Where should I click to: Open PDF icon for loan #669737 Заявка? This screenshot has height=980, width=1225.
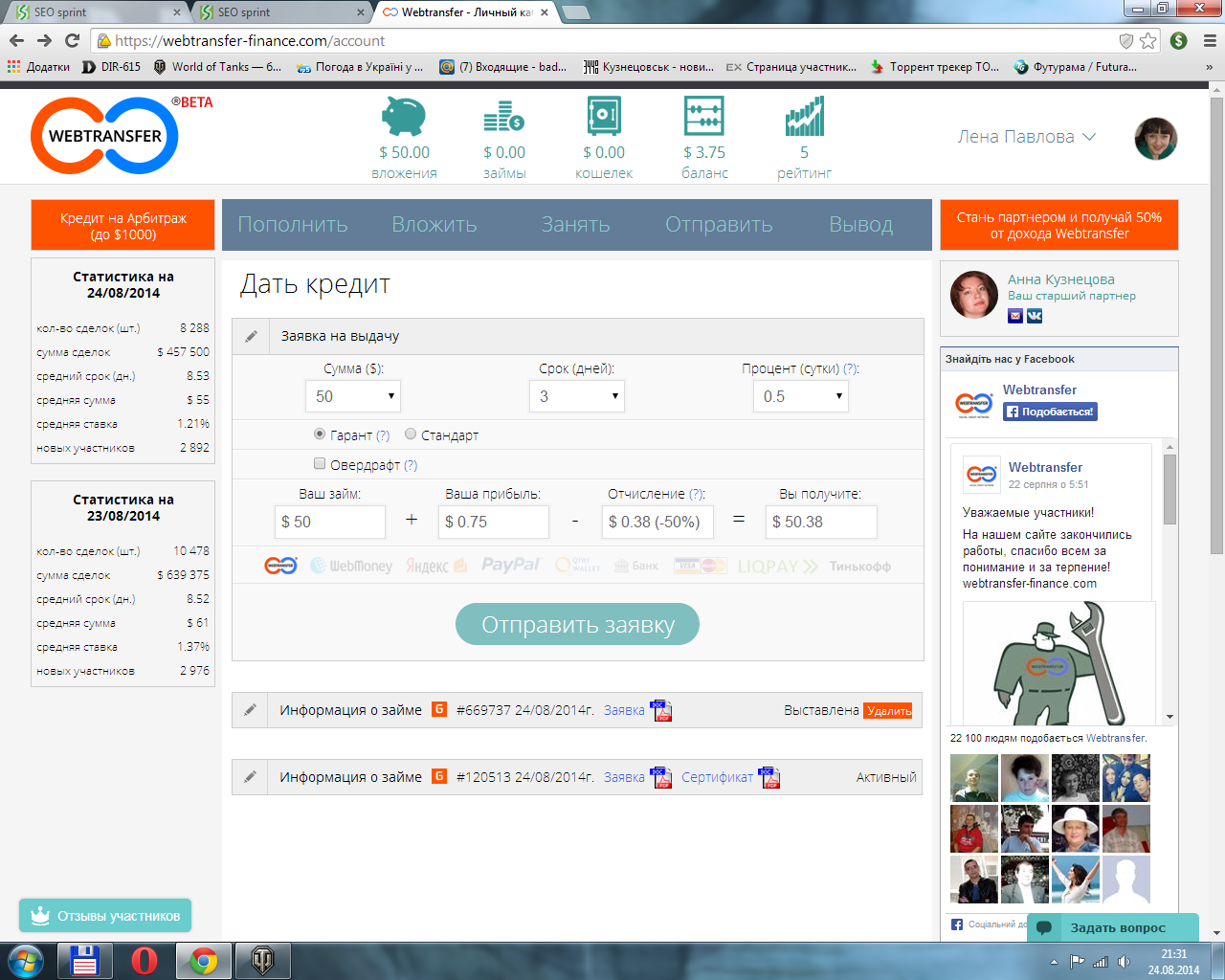661,710
